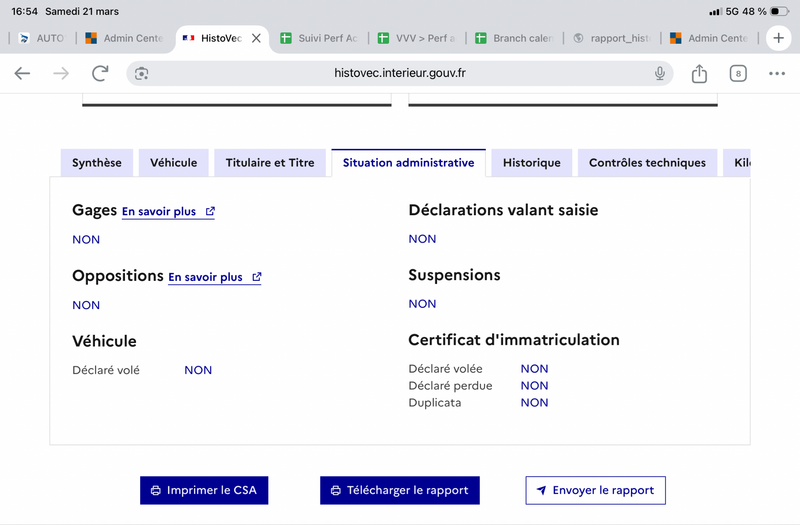Open the tab overview showing 8 tabs
The image size is (800, 525).
[x=738, y=73]
